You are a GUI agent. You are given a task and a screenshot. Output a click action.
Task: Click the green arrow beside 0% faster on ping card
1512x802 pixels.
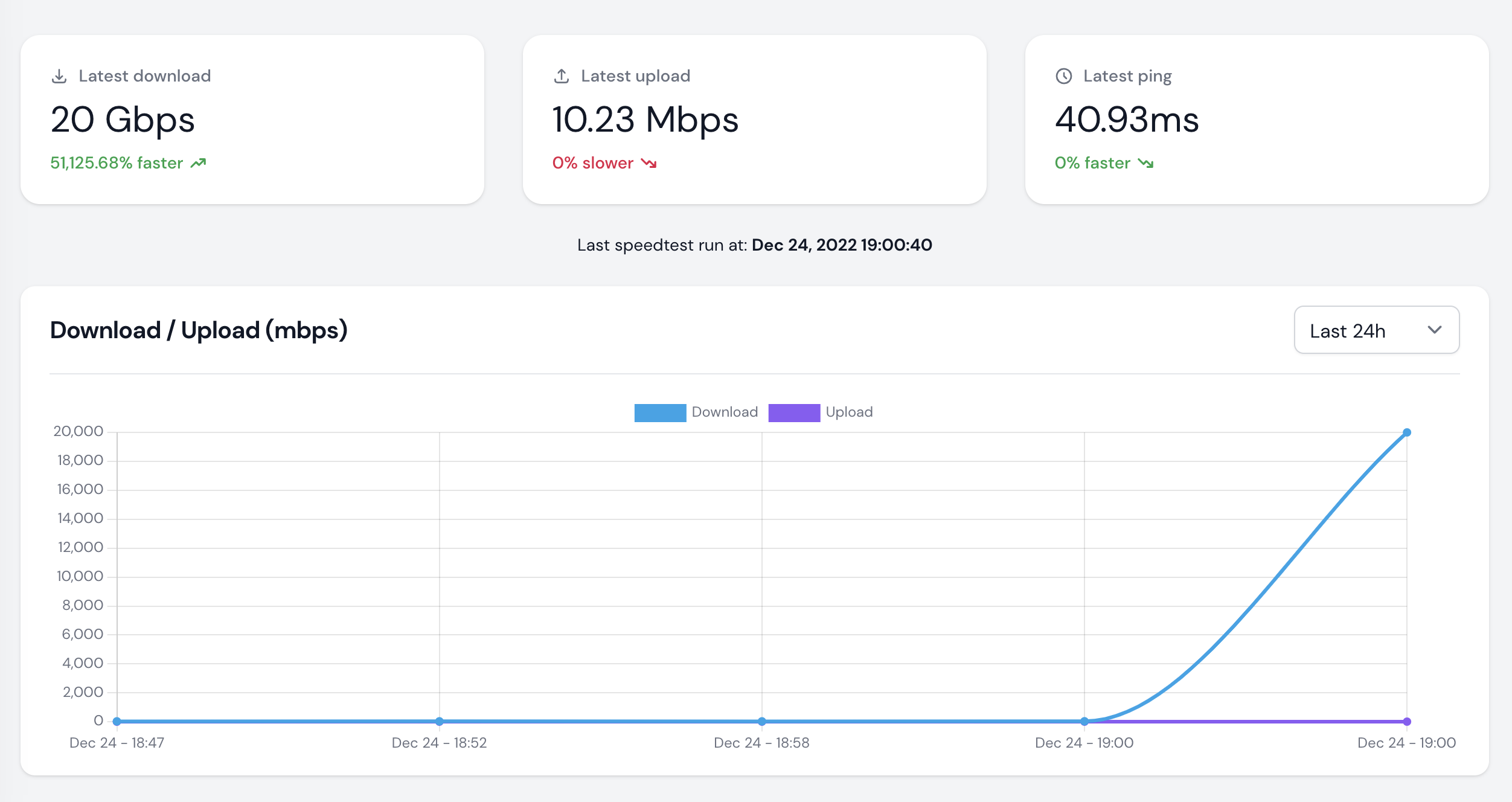pos(1145,163)
